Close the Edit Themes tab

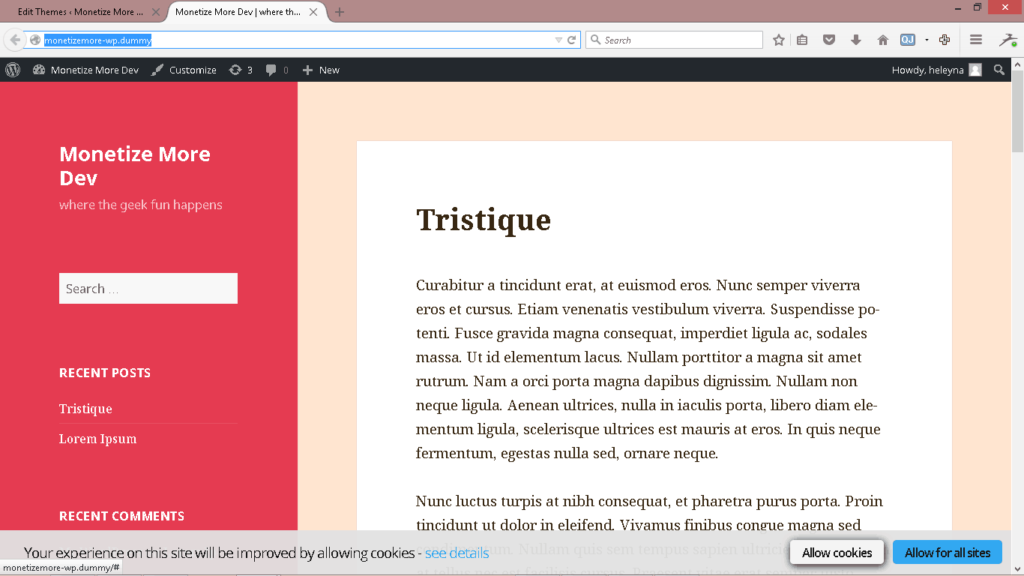155,12
